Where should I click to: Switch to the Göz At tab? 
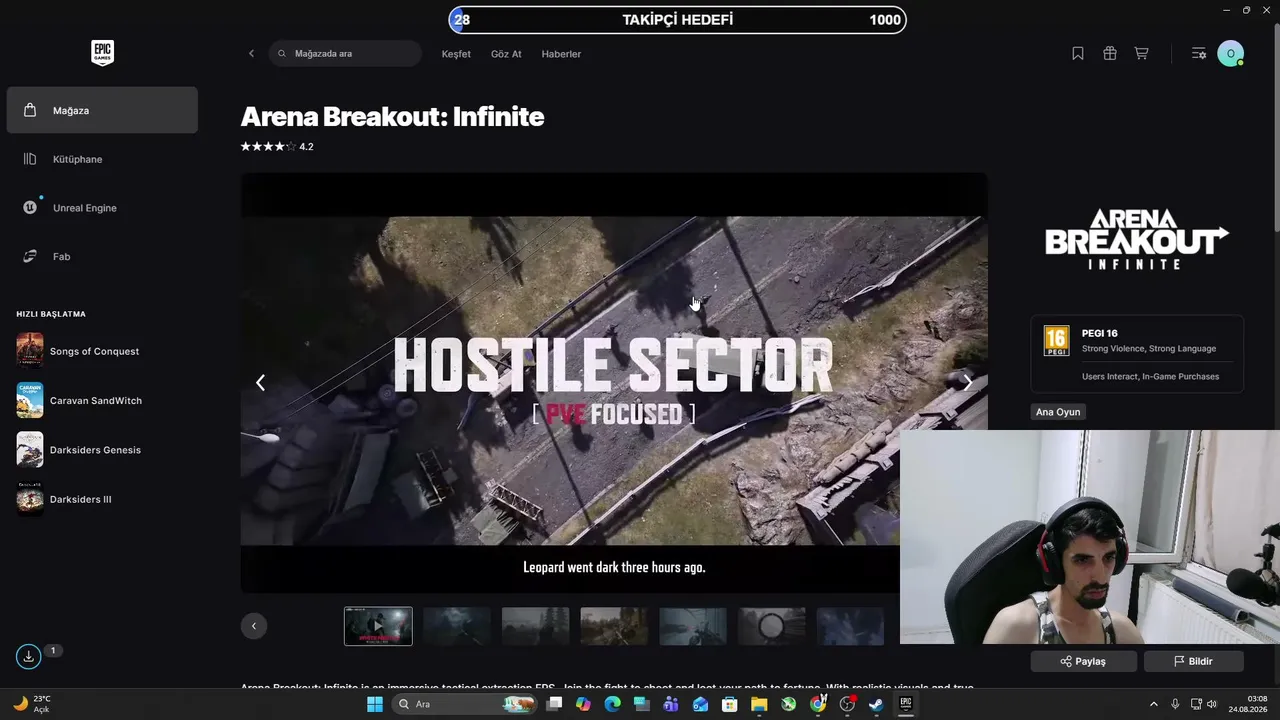click(x=506, y=54)
